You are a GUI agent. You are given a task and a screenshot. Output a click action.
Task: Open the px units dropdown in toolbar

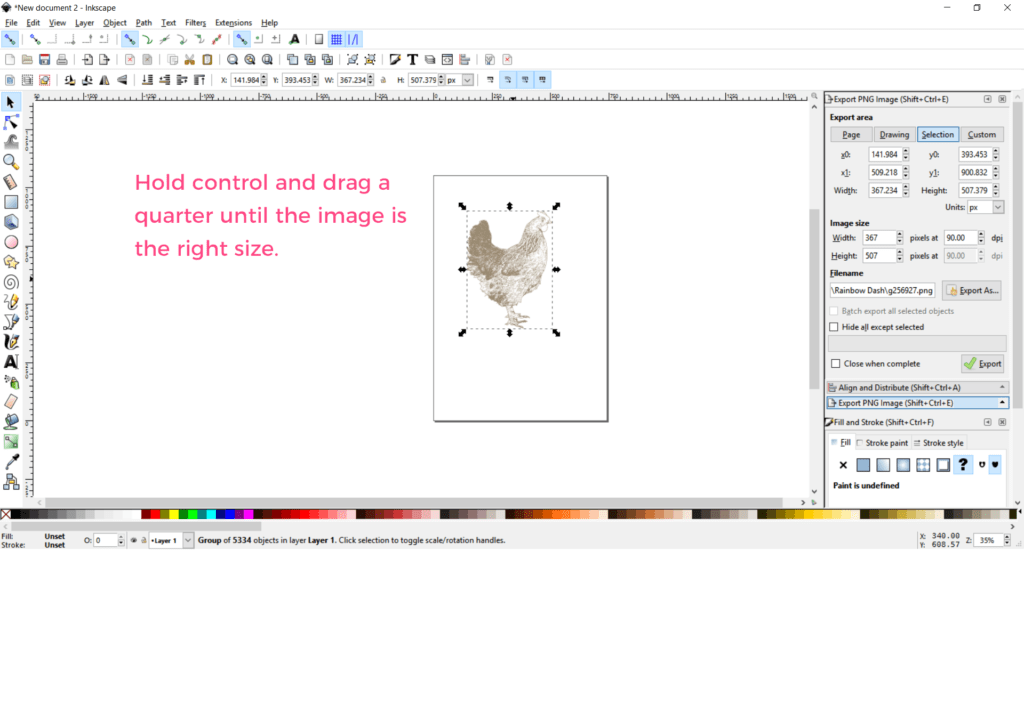(x=468, y=80)
